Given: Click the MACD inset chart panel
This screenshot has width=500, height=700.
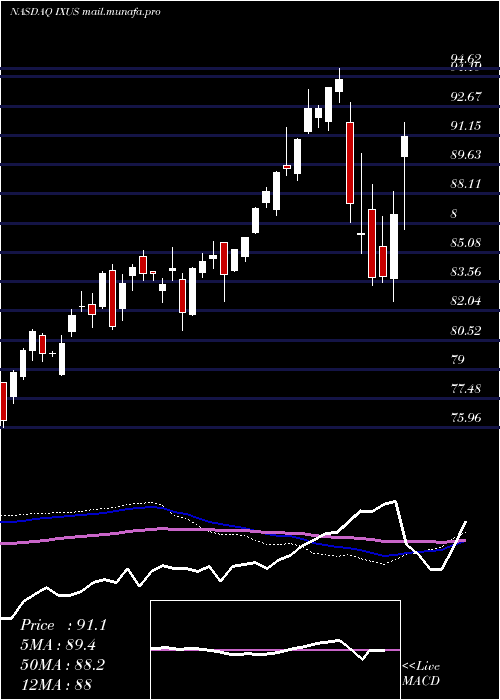Looking at the screenshot, I should click(275, 650).
